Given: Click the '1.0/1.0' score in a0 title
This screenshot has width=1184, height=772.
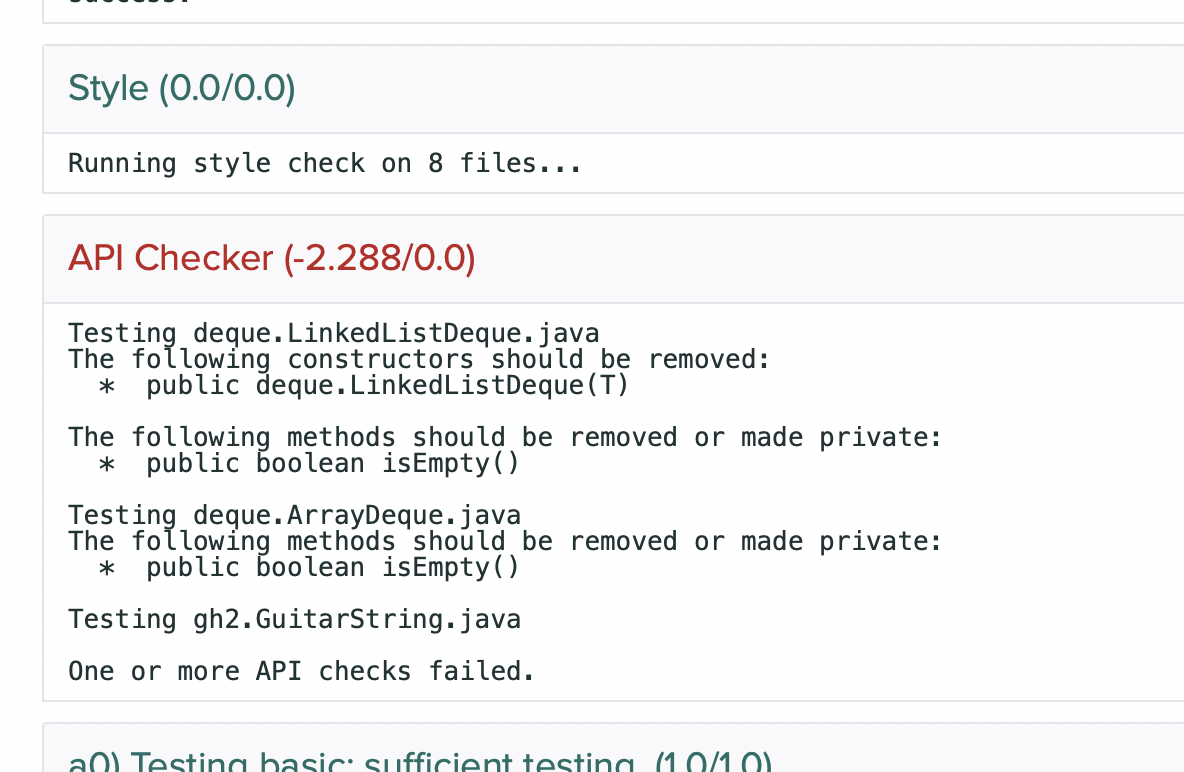Looking at the screenshot, I should click(x=713, y=762).
